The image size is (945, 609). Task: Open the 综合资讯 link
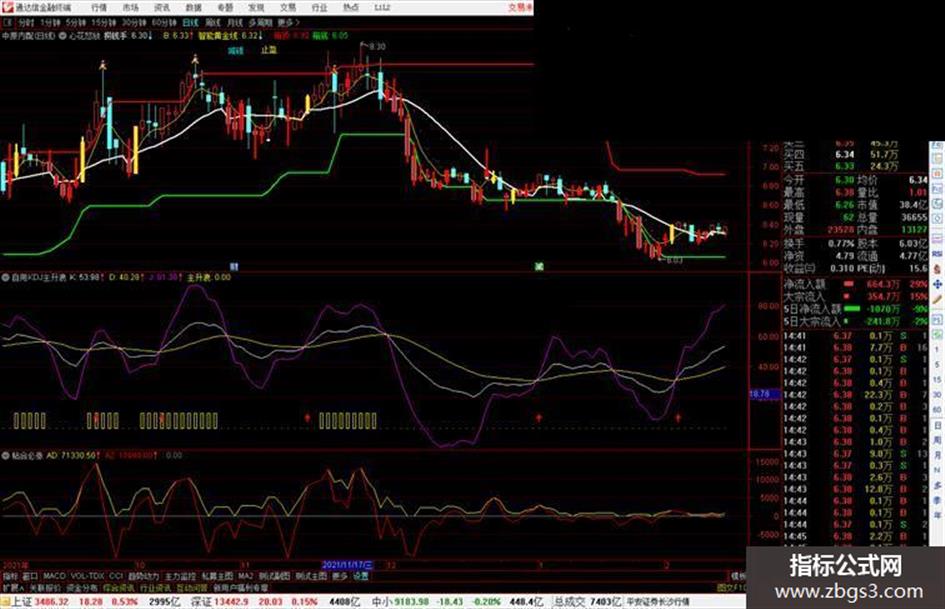(118, 588)
